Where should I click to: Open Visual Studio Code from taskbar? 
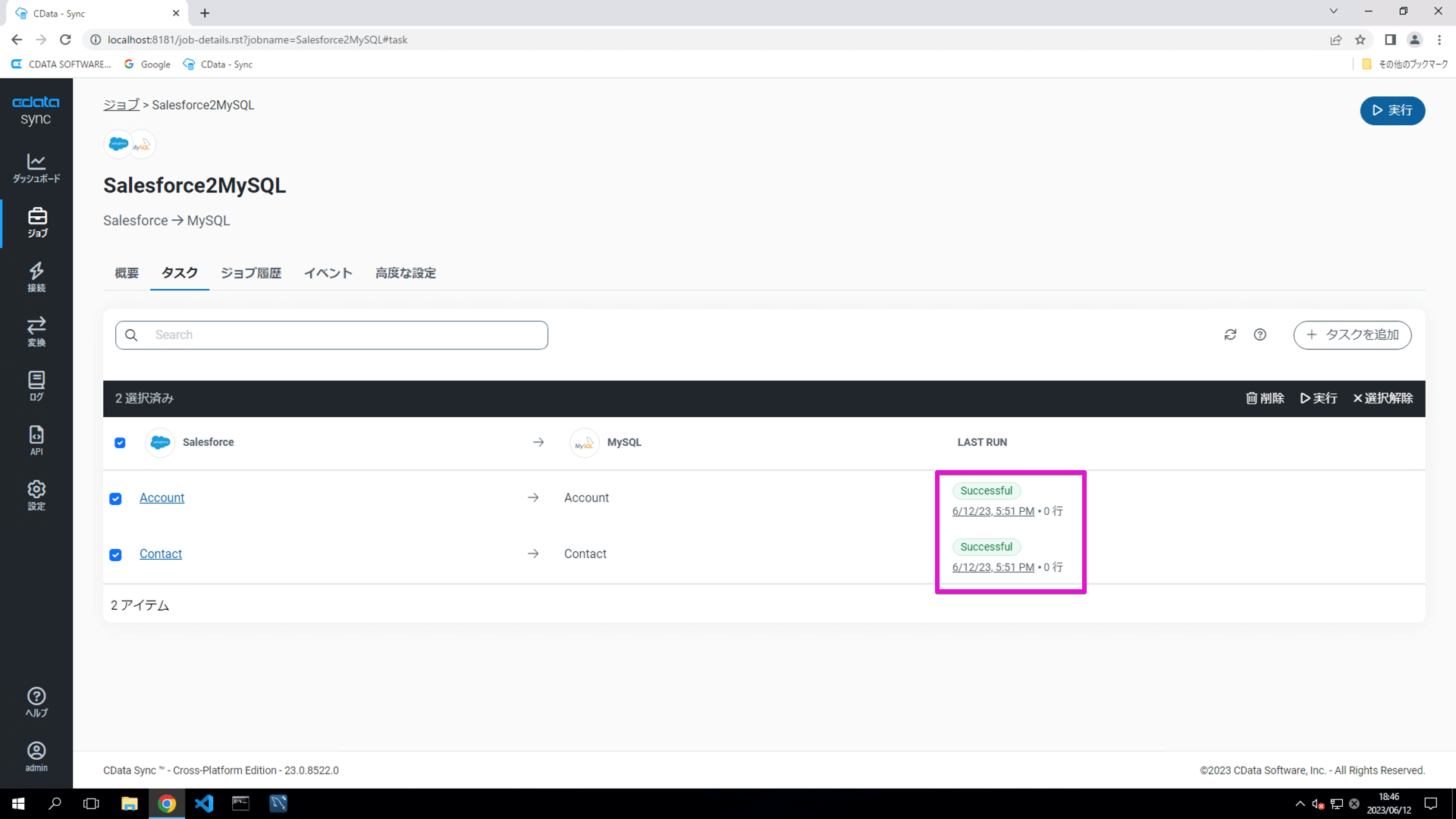click(204, 803)
